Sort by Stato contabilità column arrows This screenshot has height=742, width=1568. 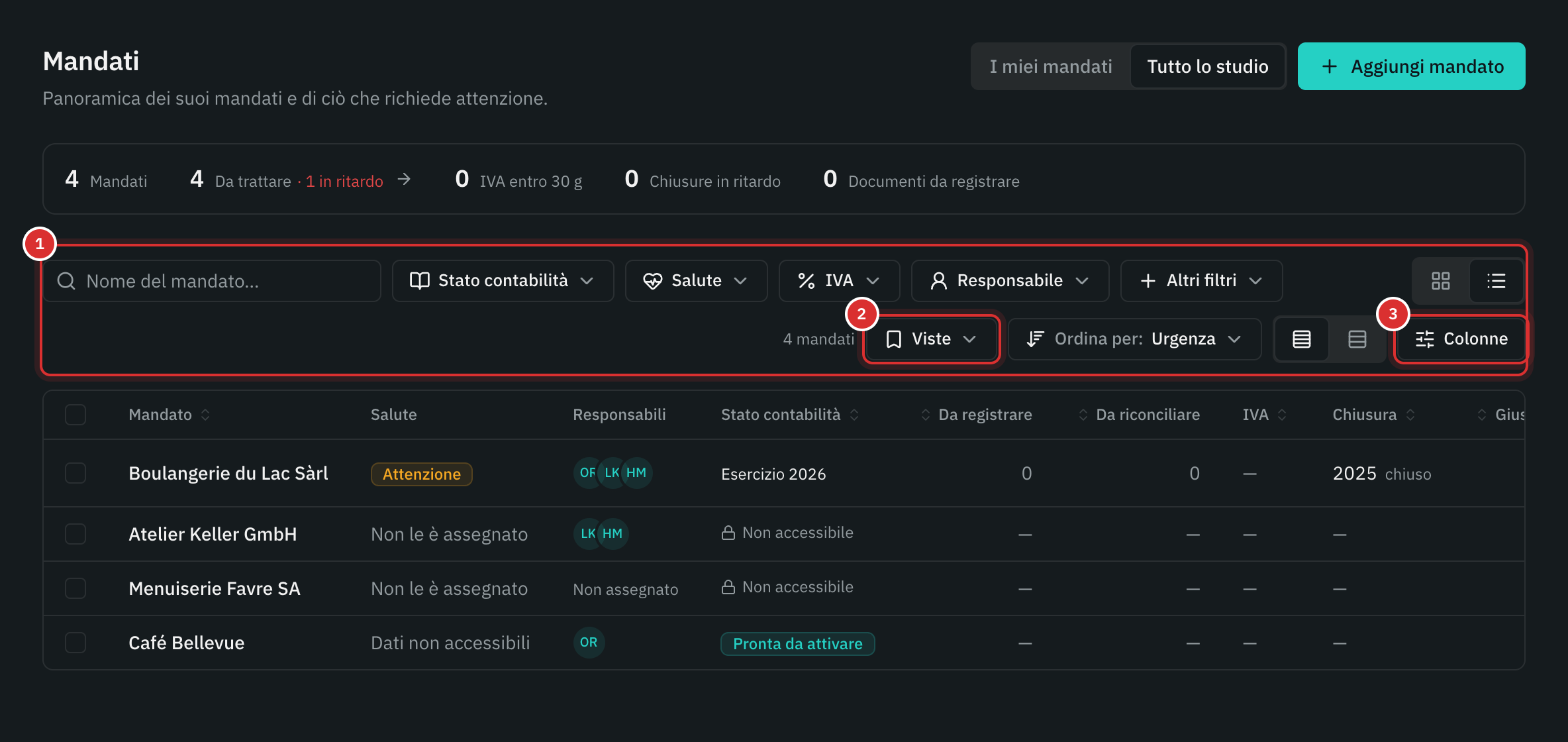(854, 415)
